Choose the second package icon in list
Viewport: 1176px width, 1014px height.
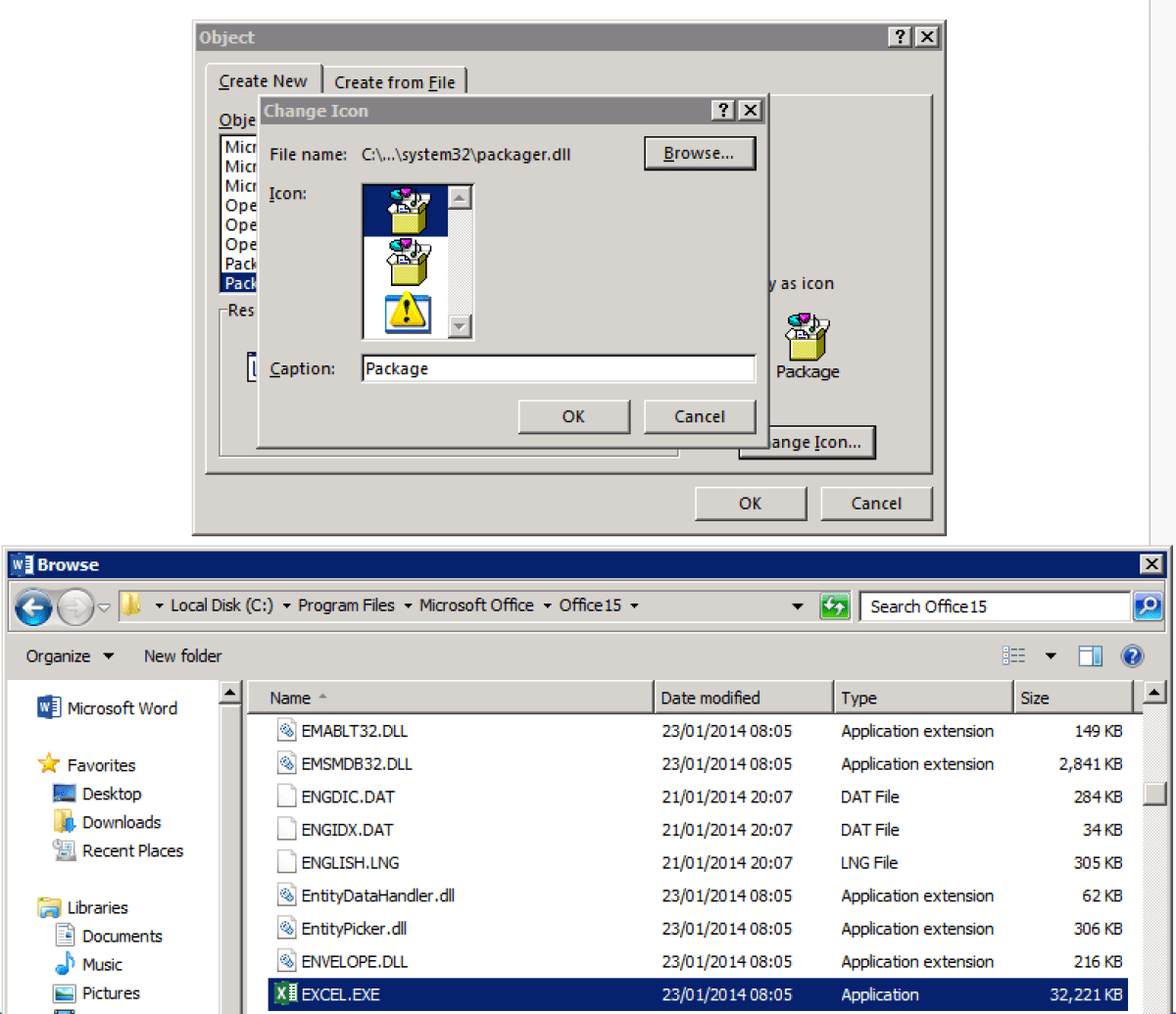pos(405,262)
